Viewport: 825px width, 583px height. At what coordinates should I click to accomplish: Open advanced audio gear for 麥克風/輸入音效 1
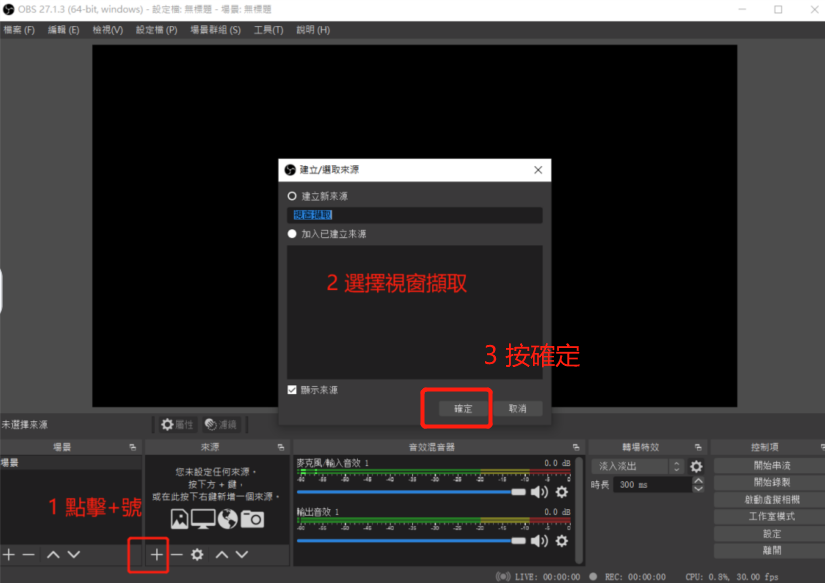[x=561, y=490]
